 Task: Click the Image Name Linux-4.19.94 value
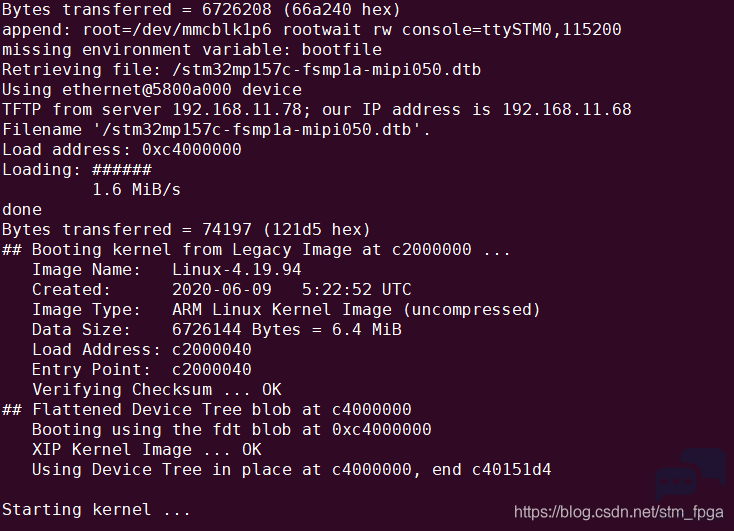tap(236, 270)
